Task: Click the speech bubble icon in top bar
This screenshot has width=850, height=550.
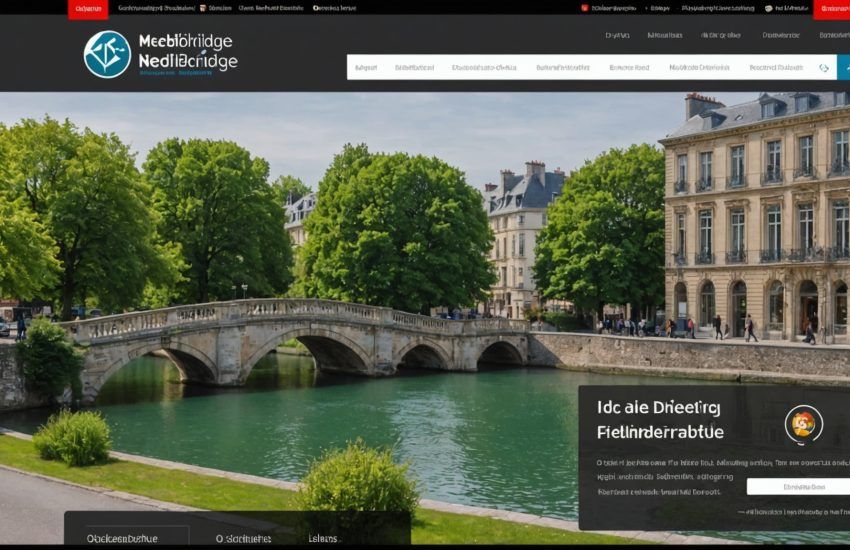Action: point(768,8)
